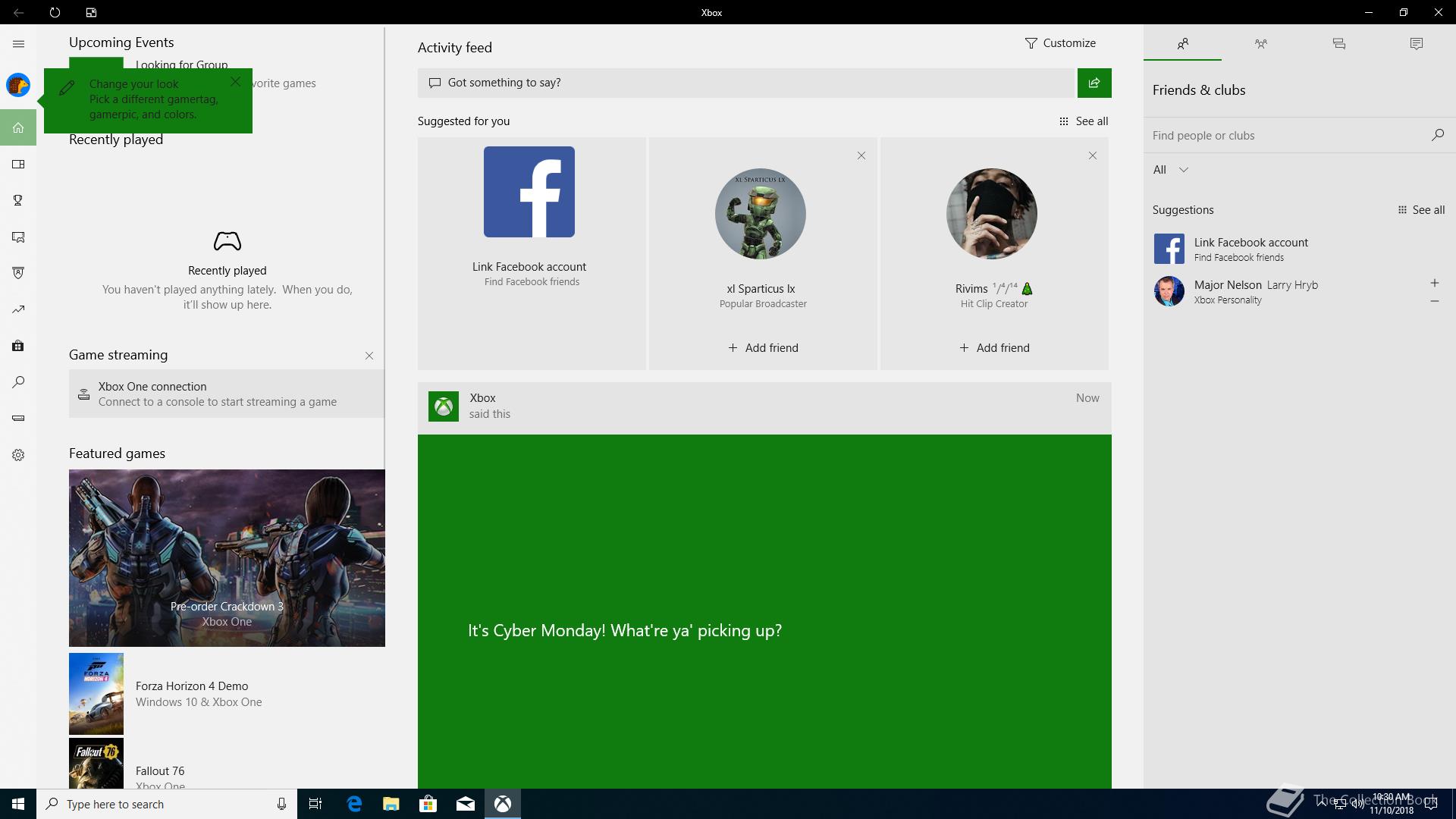Click Rivims profile picture
The image size is (1456, 819).
pyautogui.click(x=992, y=214)
